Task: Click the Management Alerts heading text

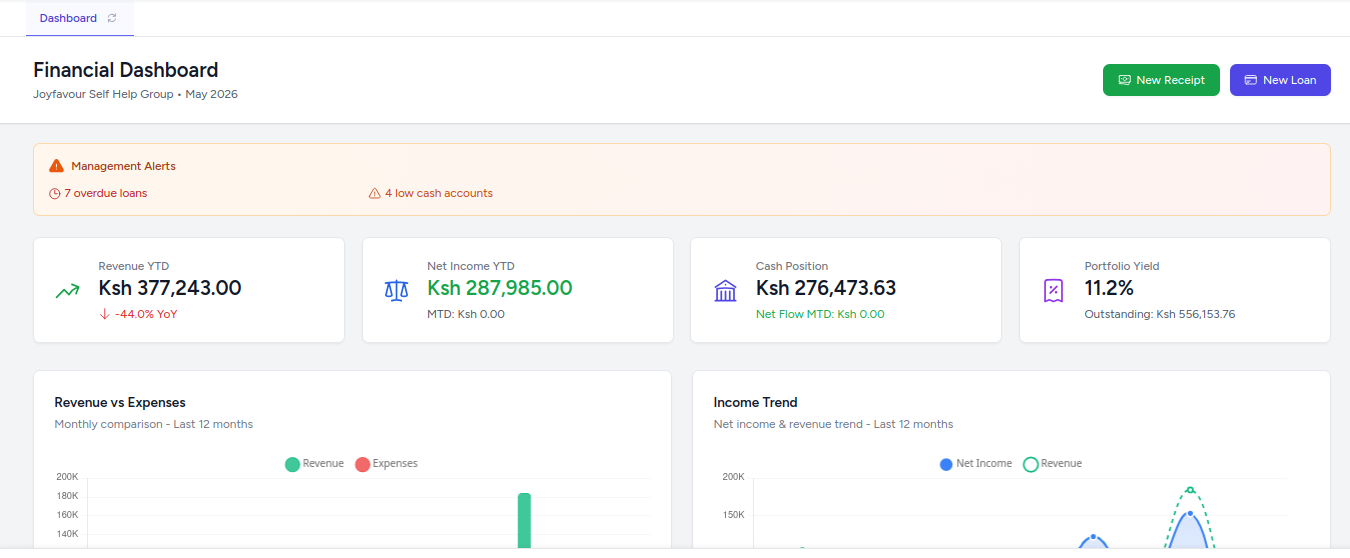Action: (123, 166)
